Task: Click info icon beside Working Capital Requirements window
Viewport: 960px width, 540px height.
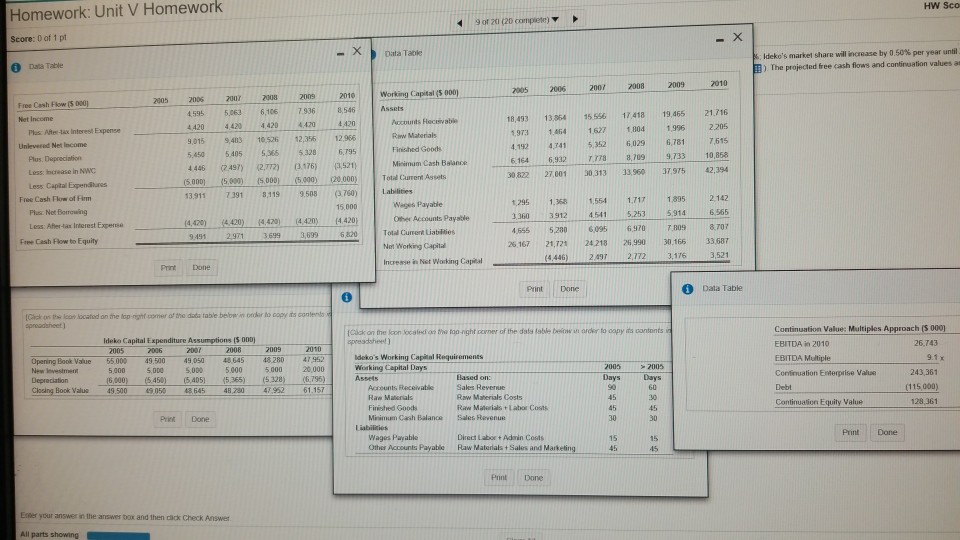Action: 347,297
